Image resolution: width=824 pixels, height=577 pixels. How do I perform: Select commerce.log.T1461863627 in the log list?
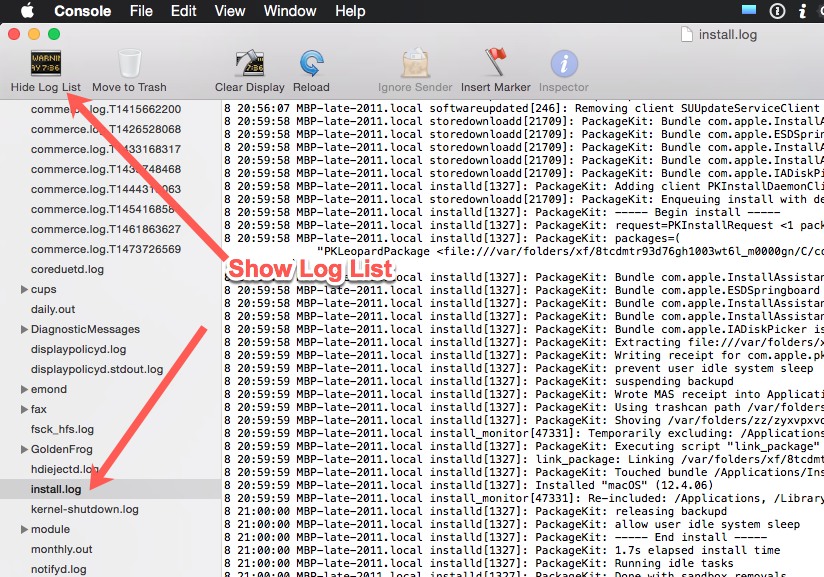[106, 229]
